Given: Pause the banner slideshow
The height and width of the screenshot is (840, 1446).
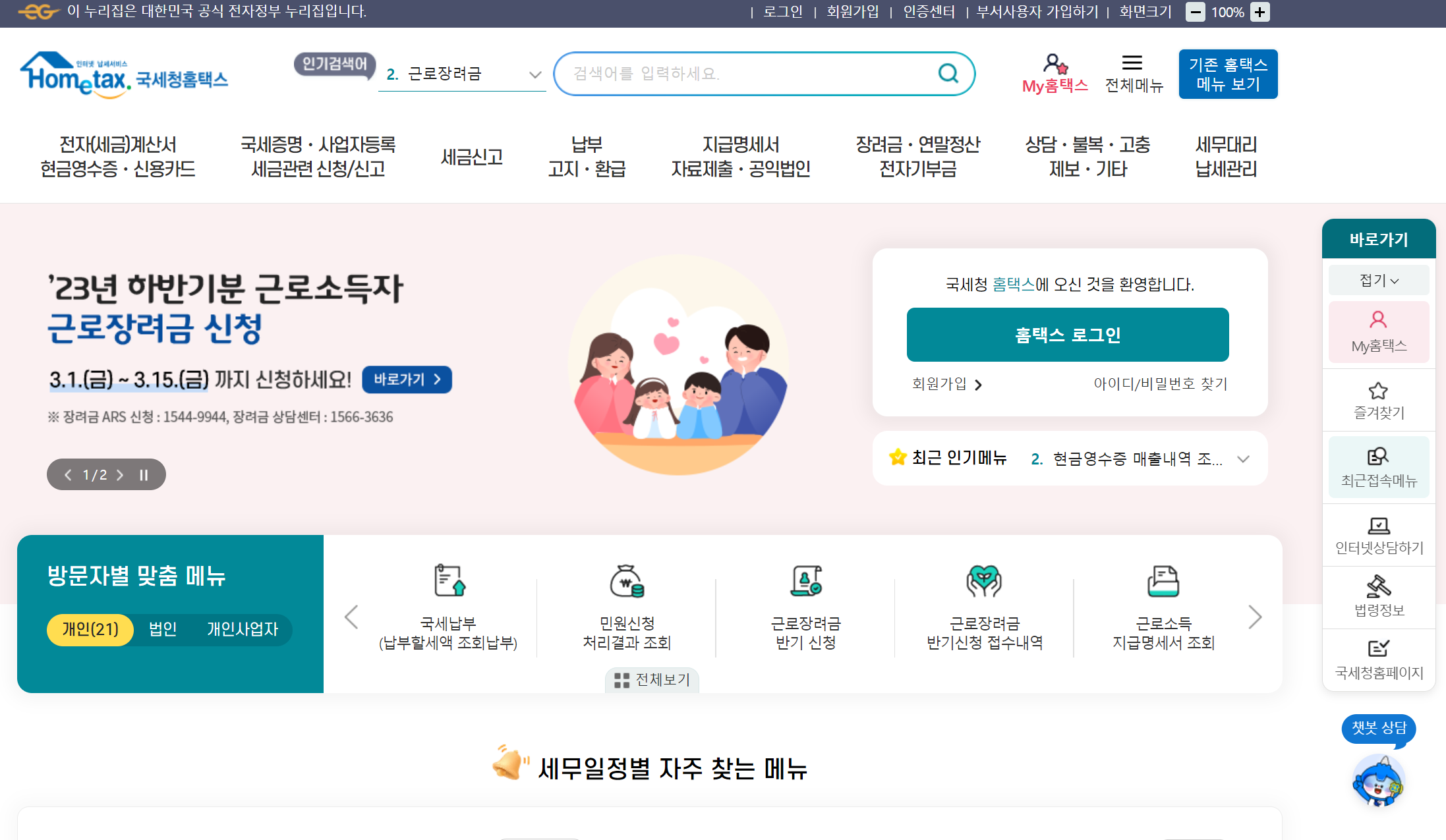Looking at the screenshot, I should (144, 475).
